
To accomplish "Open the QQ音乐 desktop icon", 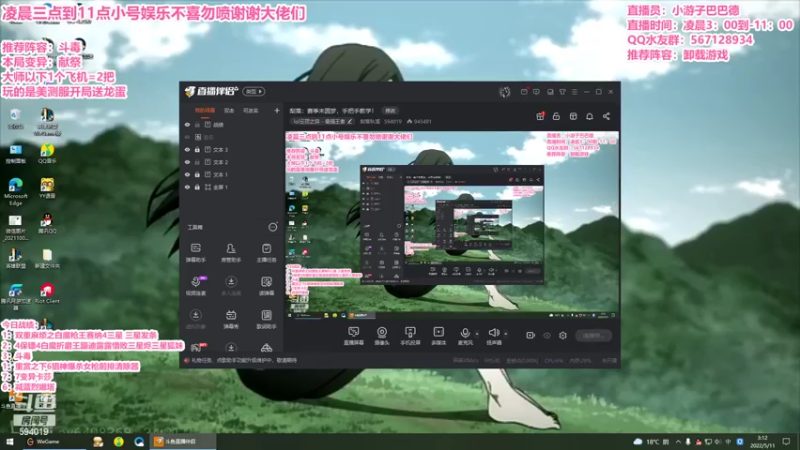I will pyautogui.click(x=47, y=153).
